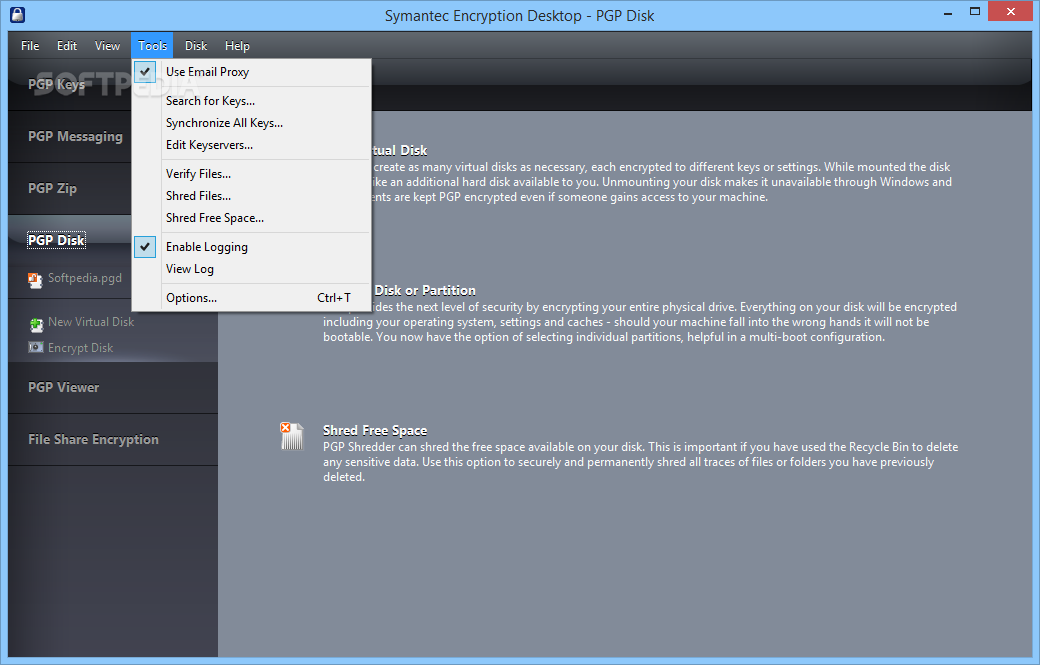
Task: Click the New Virtual Disk icon
Action: pyautogui.click(x=36, y=324)
